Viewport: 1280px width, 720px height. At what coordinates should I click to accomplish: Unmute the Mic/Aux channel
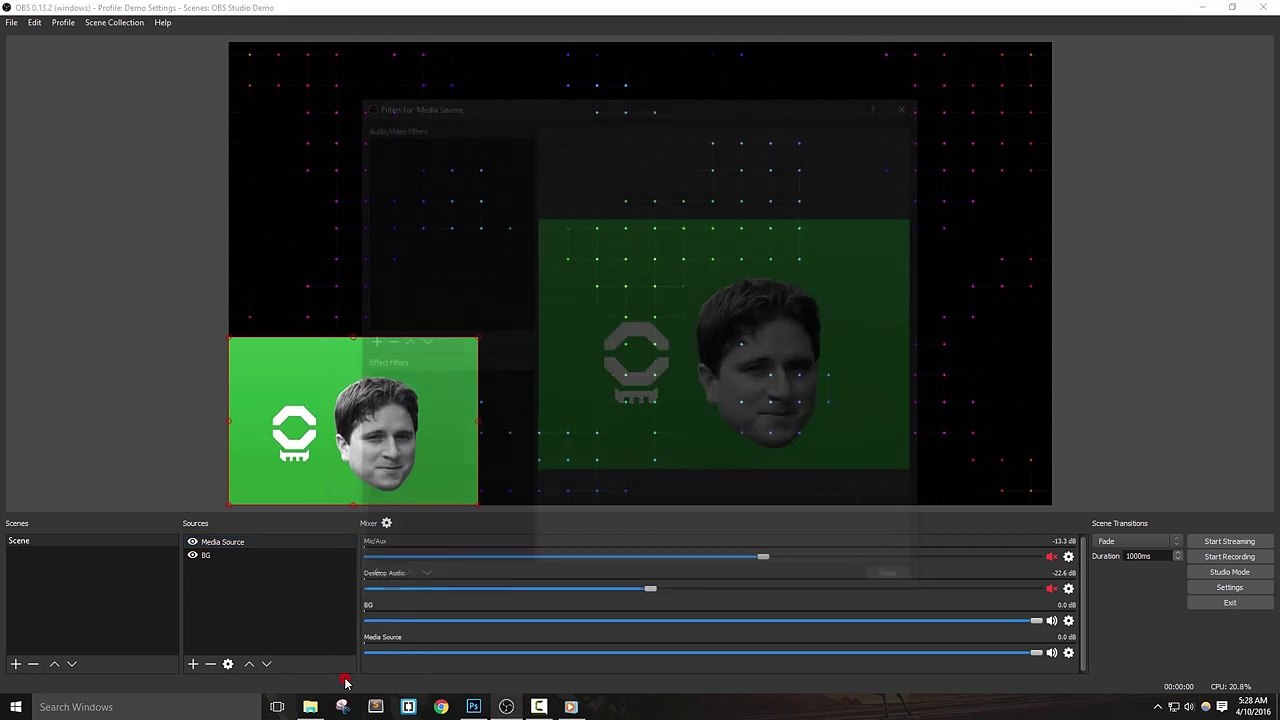1051,557
